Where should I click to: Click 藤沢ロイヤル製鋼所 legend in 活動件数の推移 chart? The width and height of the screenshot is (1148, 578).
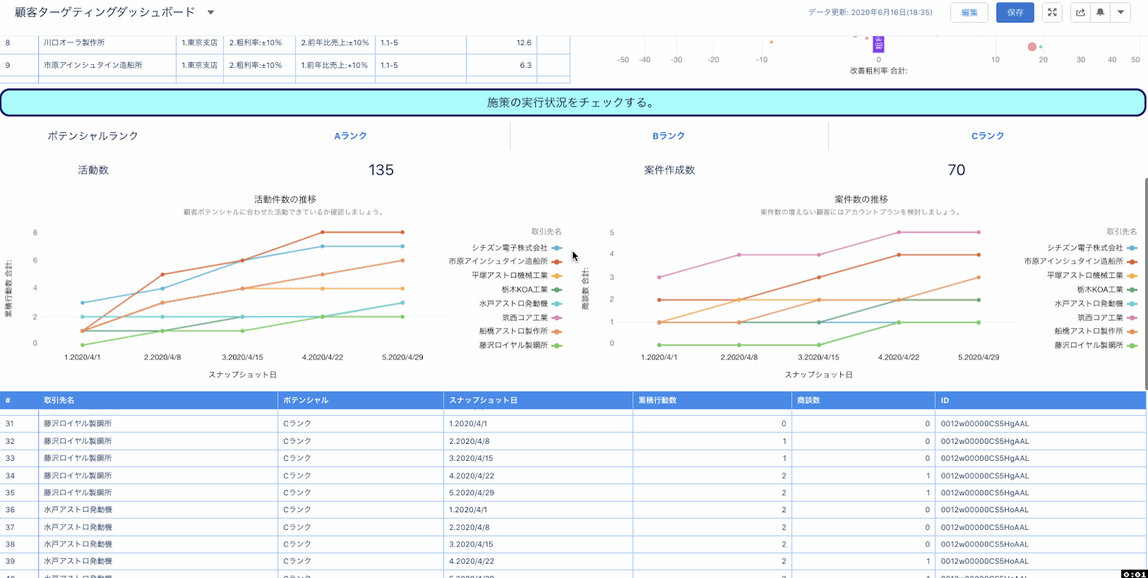pos(521,345)
